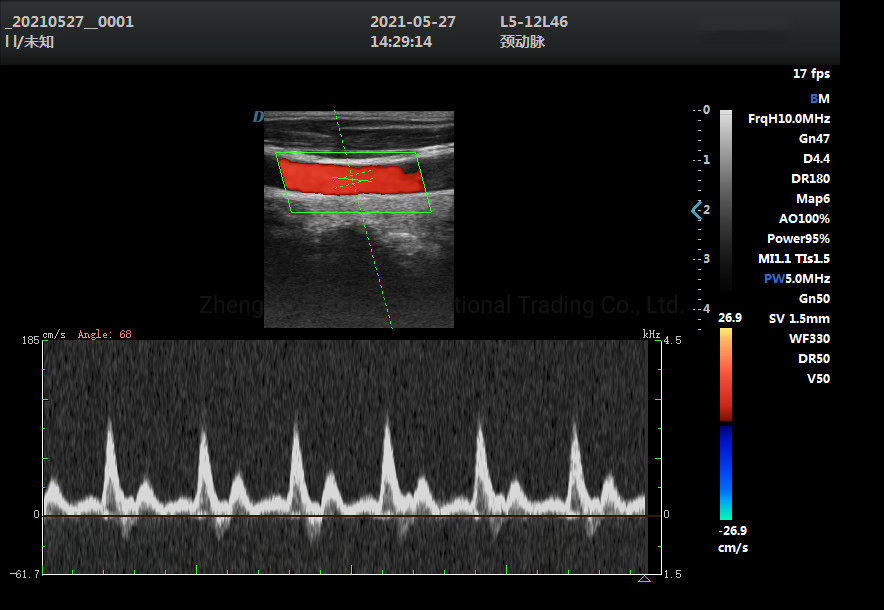884x610 pixels.
Task: Click the green color Doppler ROI box
Action: [353, 182]
